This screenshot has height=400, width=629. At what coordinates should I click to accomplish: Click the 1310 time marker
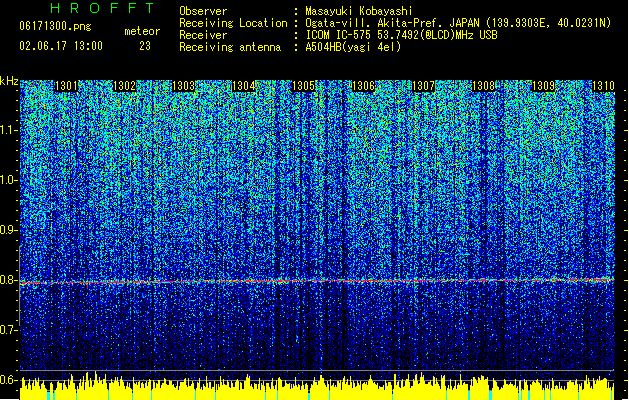[603, 86]
